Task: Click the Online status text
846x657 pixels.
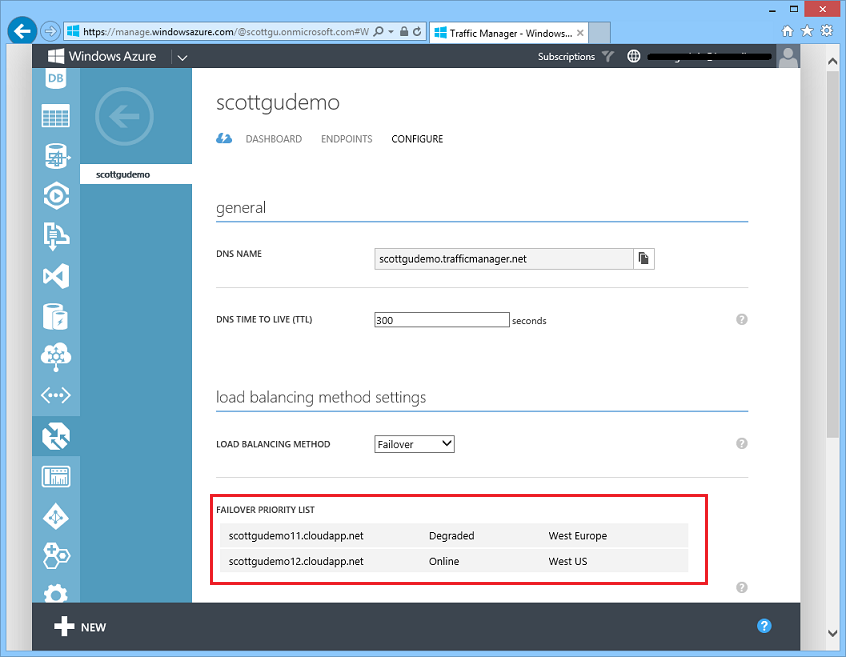Action: tap(444, 561)
